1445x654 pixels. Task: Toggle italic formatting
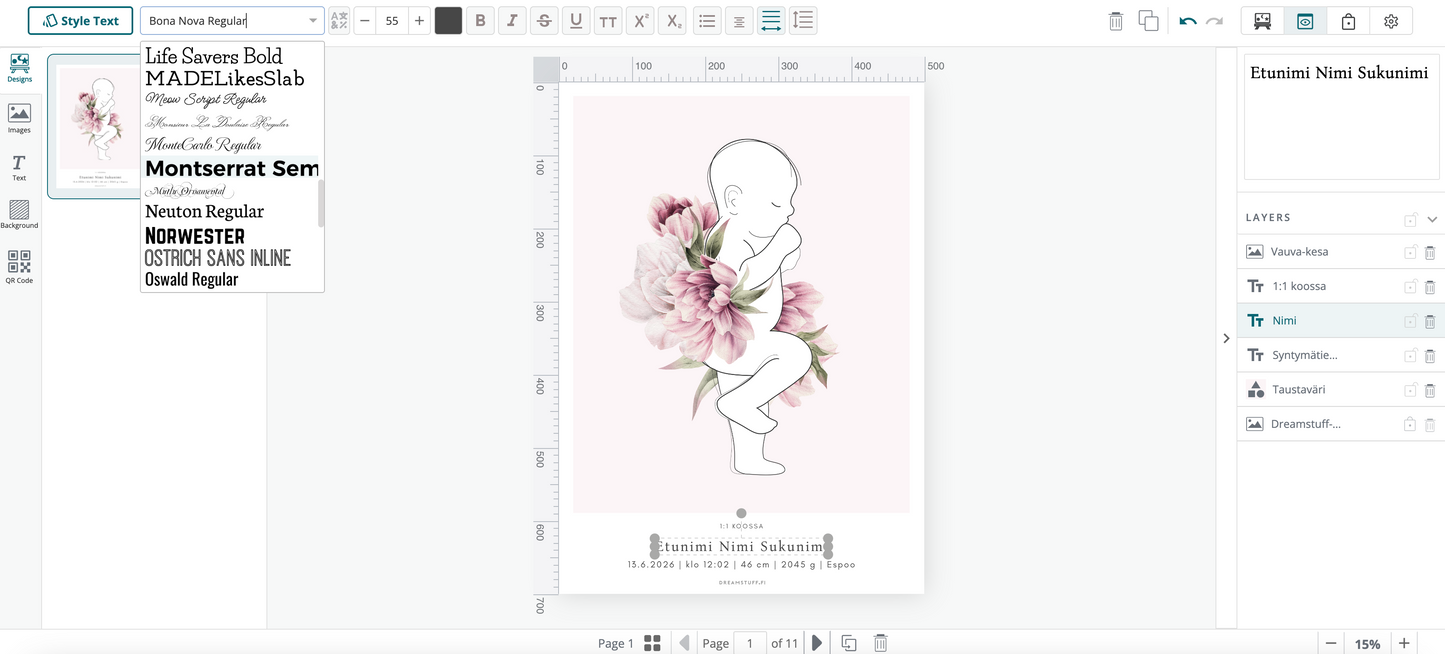point(512,21)
